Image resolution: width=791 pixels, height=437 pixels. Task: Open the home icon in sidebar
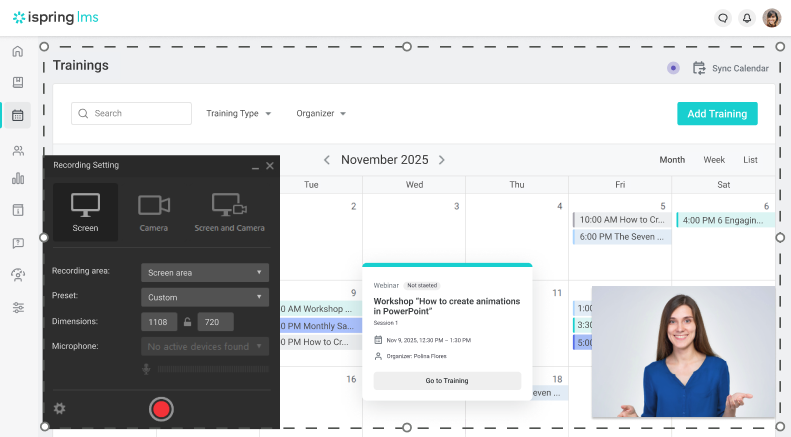18,51
